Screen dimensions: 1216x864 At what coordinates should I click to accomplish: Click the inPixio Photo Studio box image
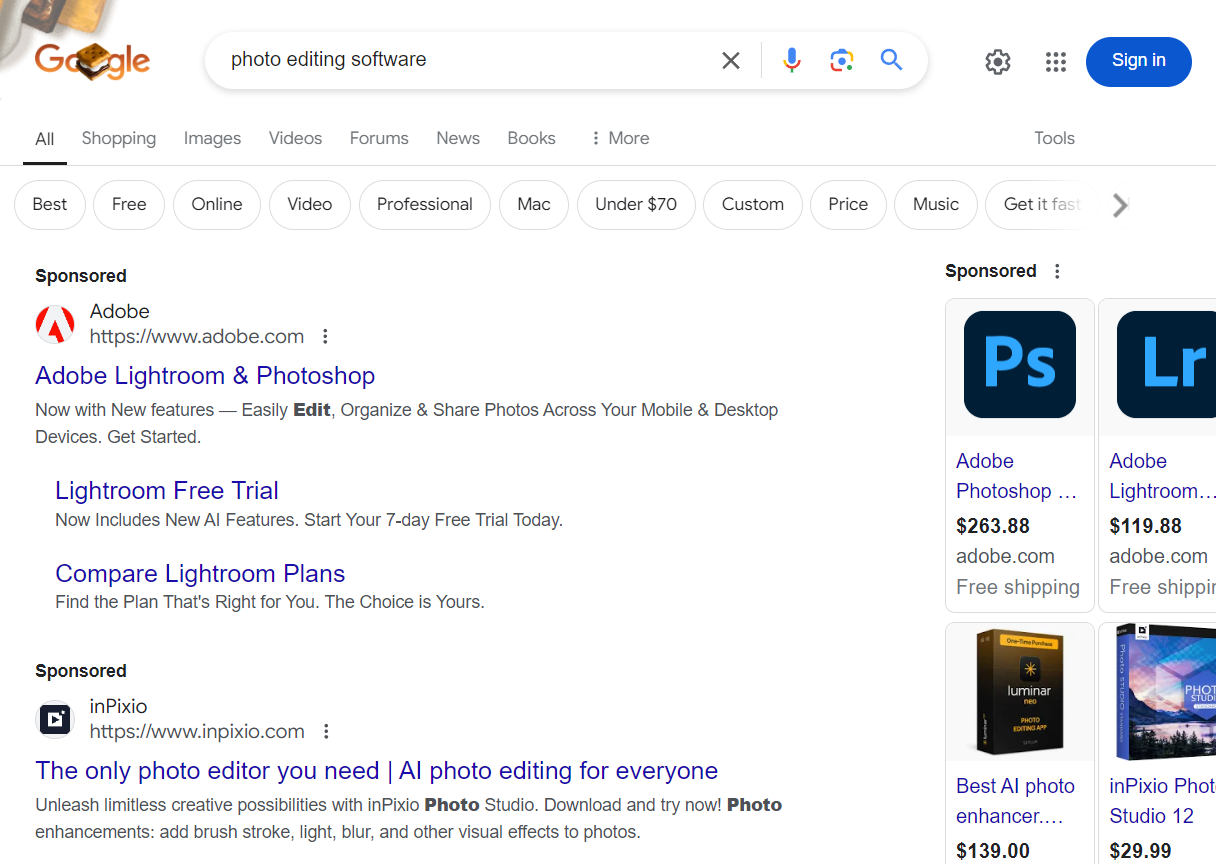1164,692
